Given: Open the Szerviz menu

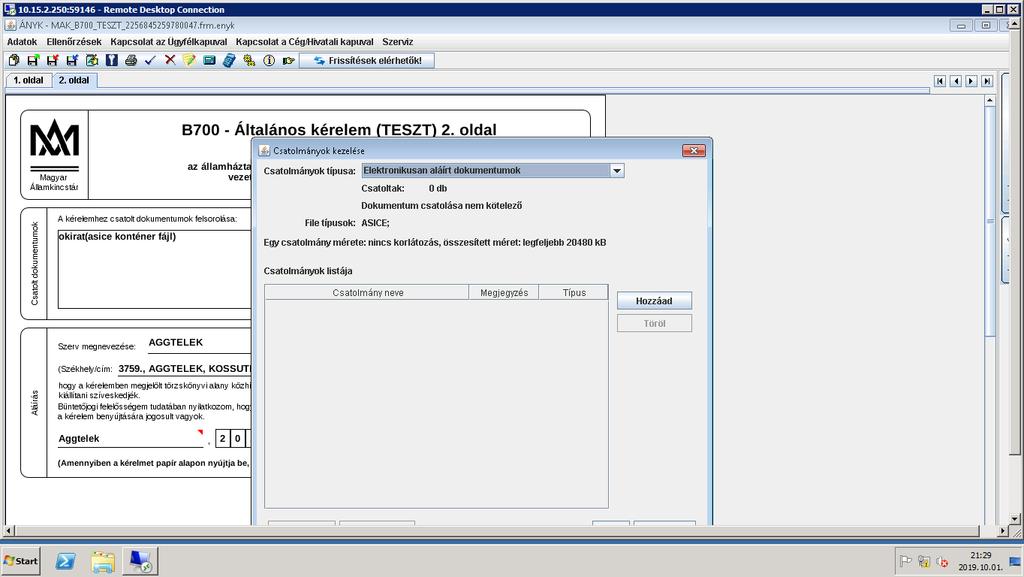Looking at the screenshot, I should 398,42.
